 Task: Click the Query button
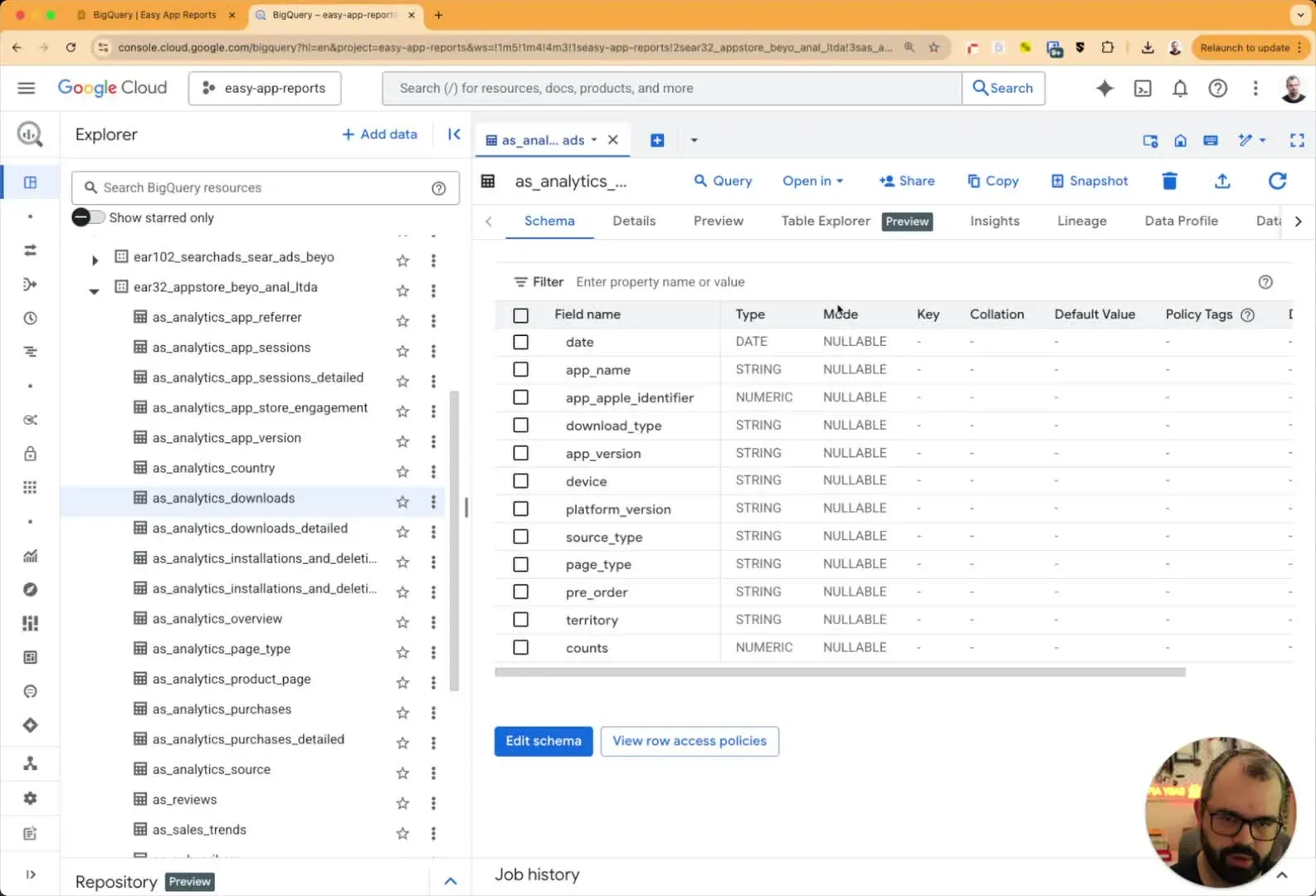723,181
